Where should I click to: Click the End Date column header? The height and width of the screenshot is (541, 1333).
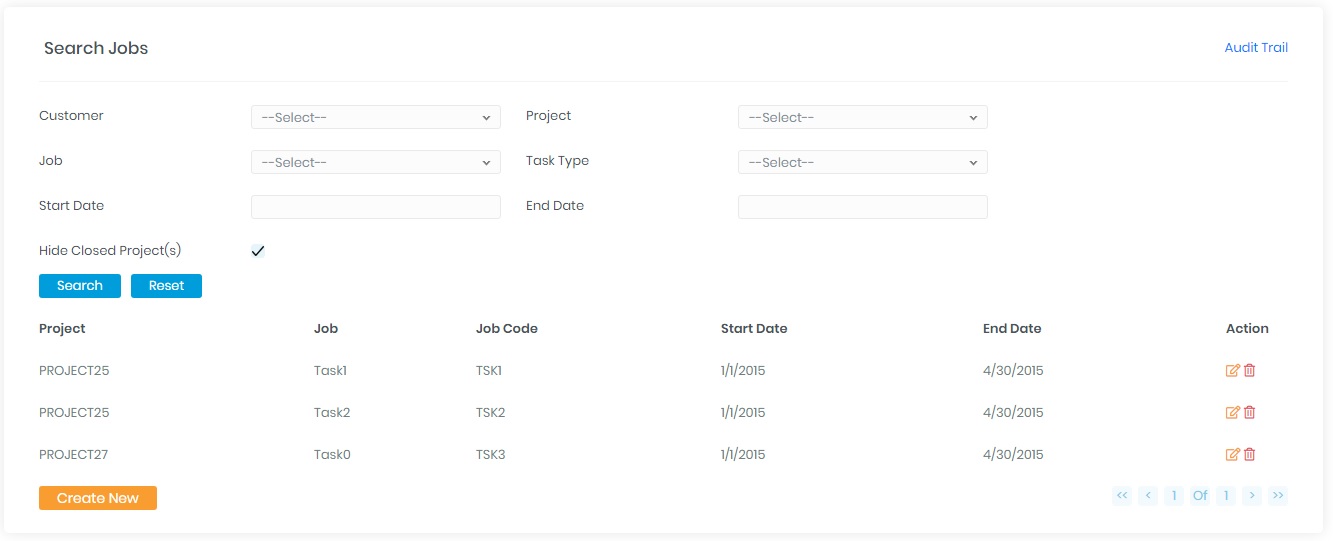[x=1012, y=329]
